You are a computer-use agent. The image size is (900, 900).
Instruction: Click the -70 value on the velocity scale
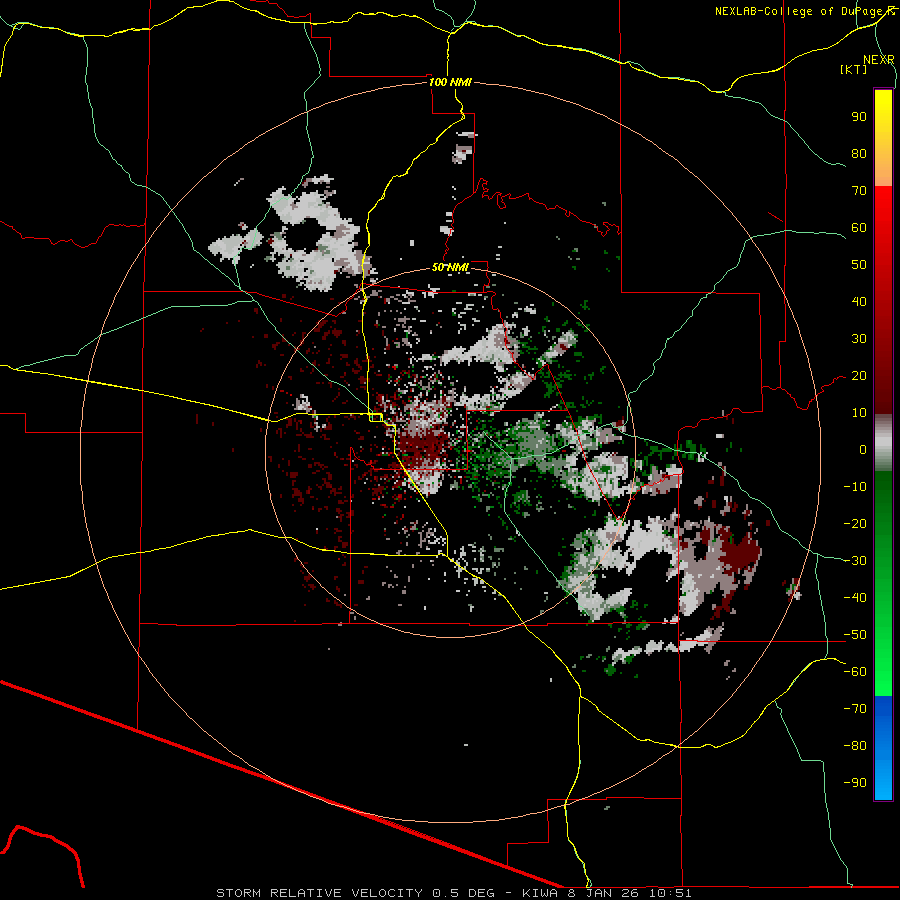pyautogui.click(x=855, y=709)
